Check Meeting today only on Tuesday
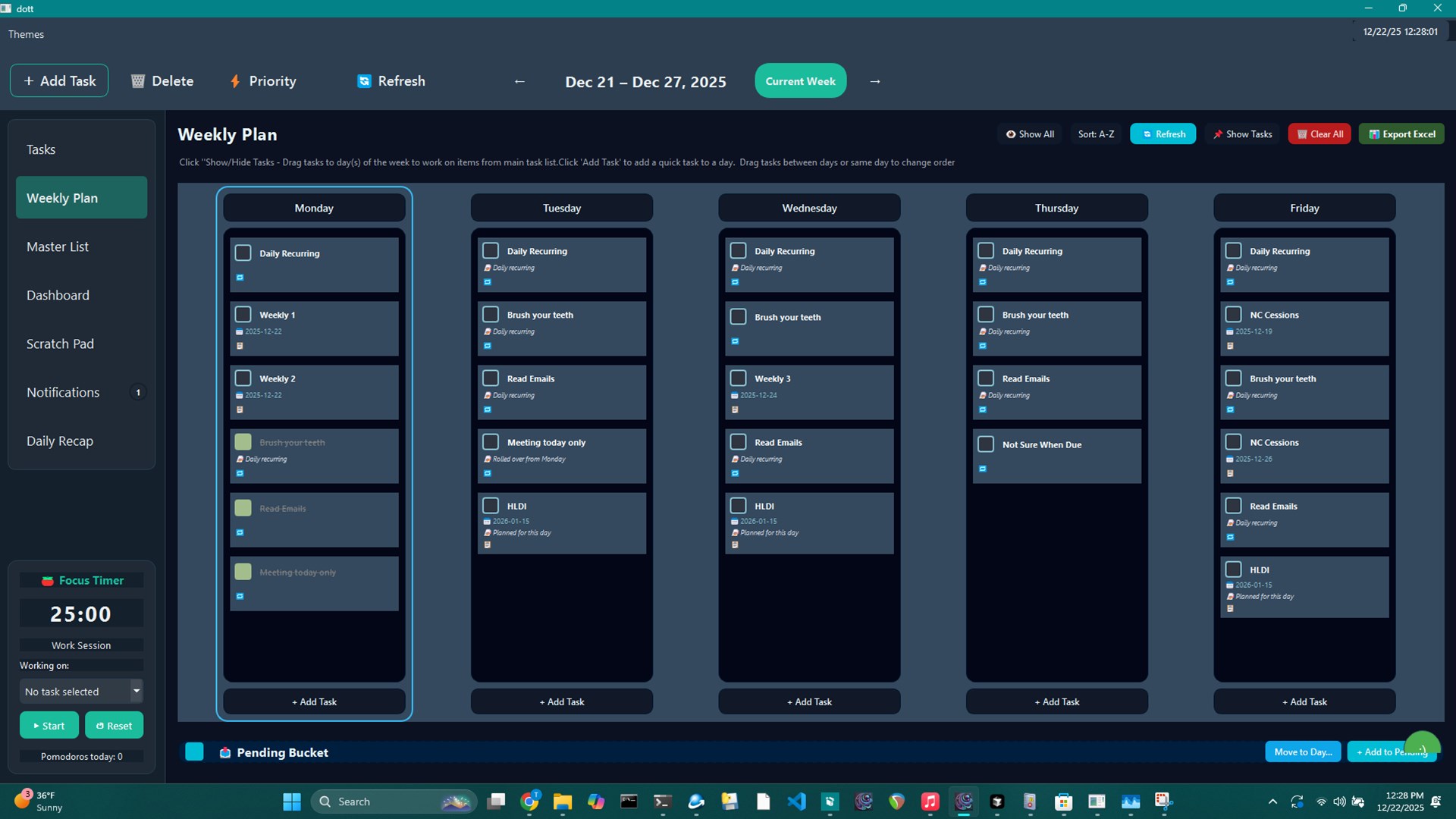The height and width of the screenshot is (819, 1456). 491,441
